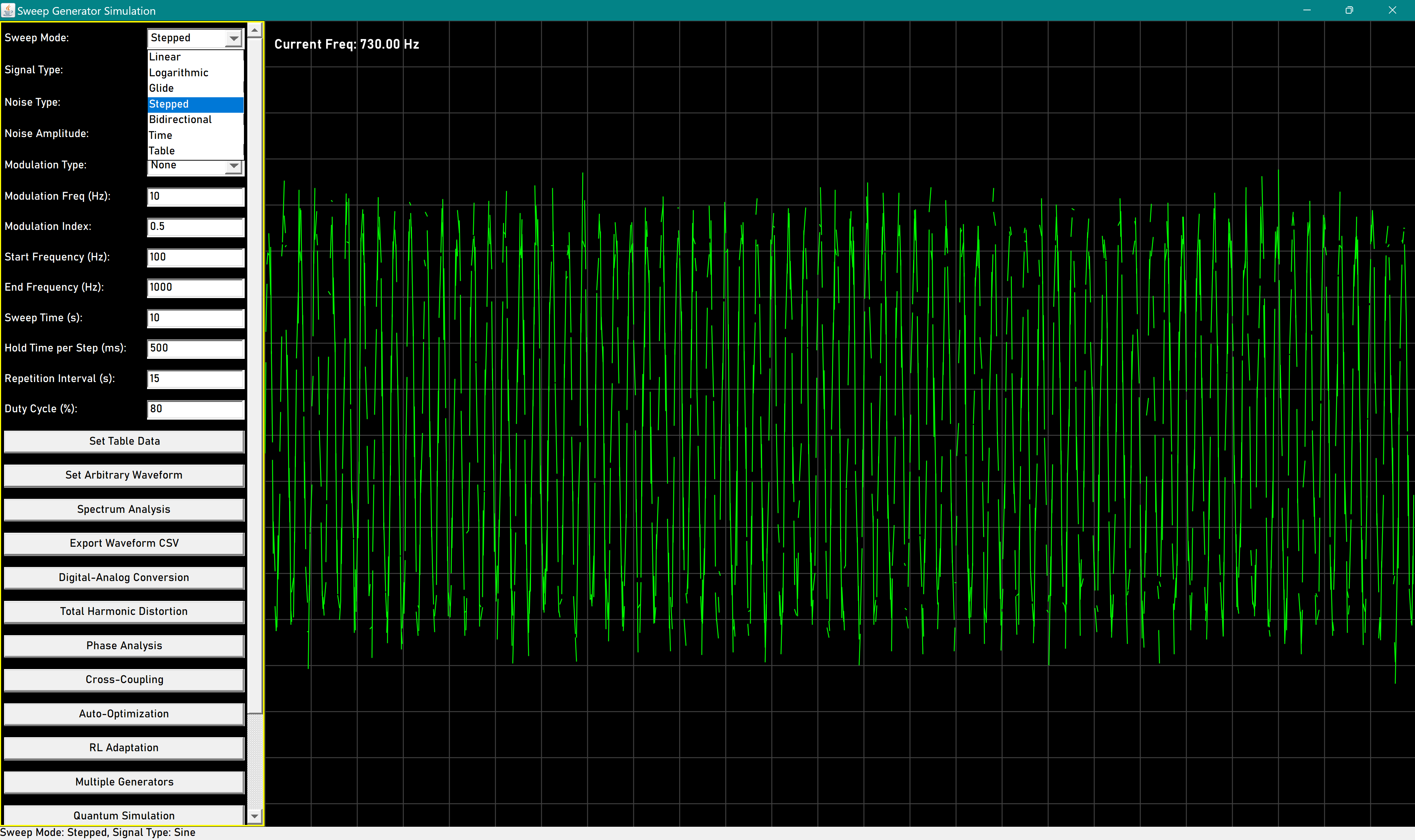This screenshot has height=840, width=1415.
Task: Run Total Harmonic Distortion analysis
Action: tap(124, 611)
